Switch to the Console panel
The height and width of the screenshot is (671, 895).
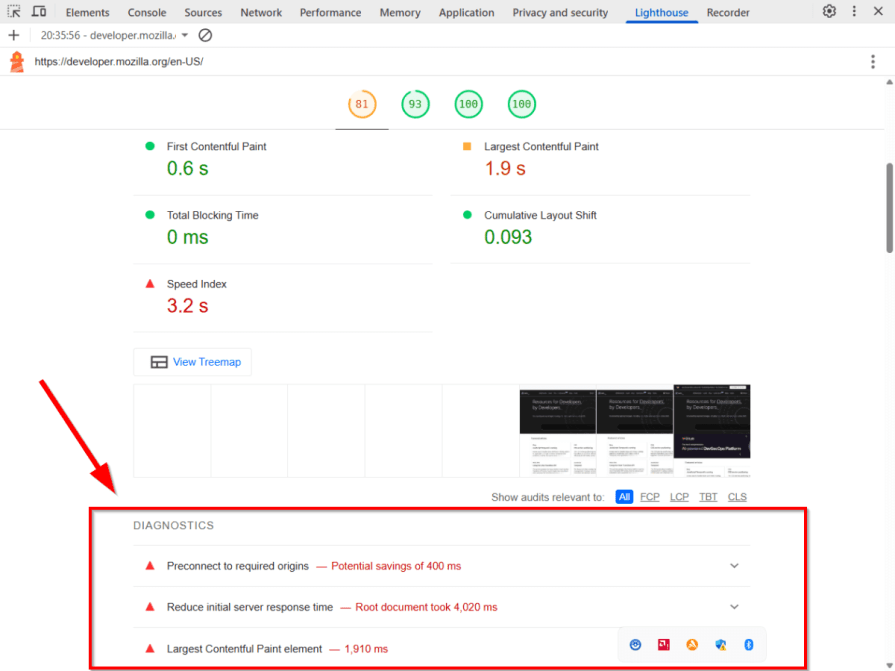pos(147,12)
